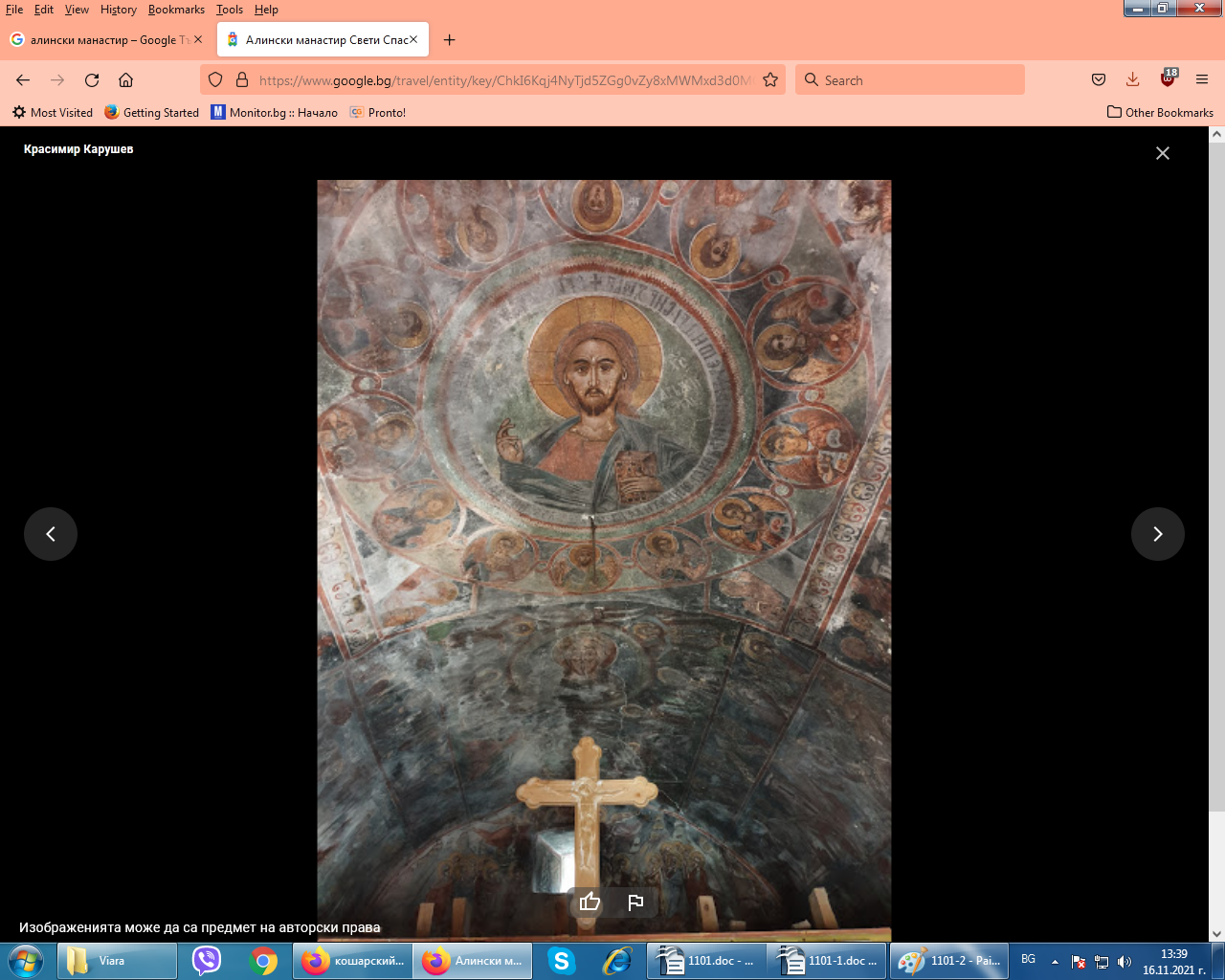
Task: Open the Most Visited bookmarks dropdown
Action: pos(53,112)
